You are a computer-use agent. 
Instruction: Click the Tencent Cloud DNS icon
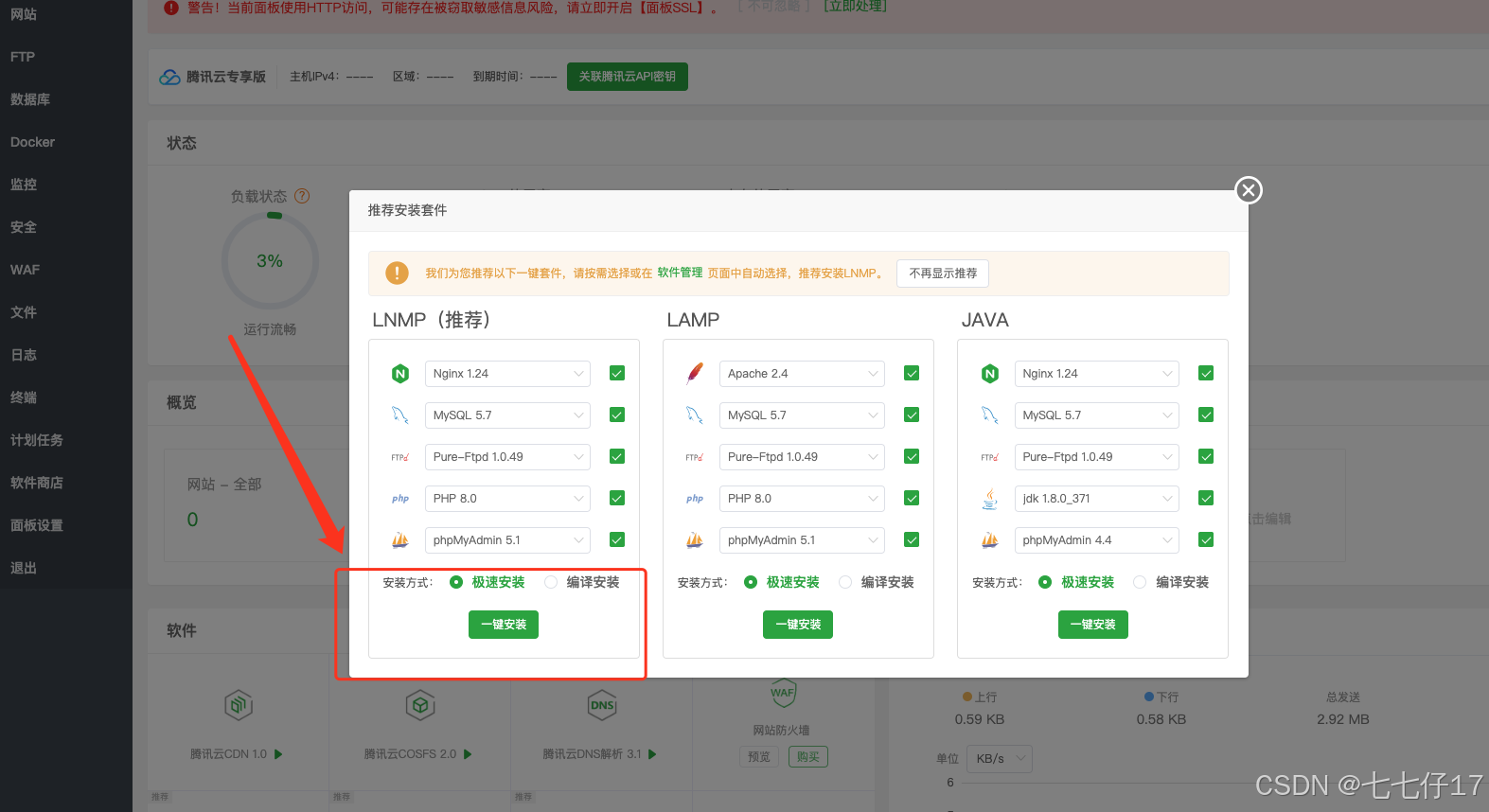602,705
